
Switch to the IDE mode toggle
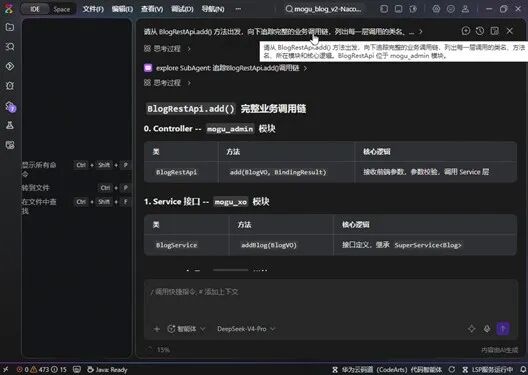tap(35, 9)
